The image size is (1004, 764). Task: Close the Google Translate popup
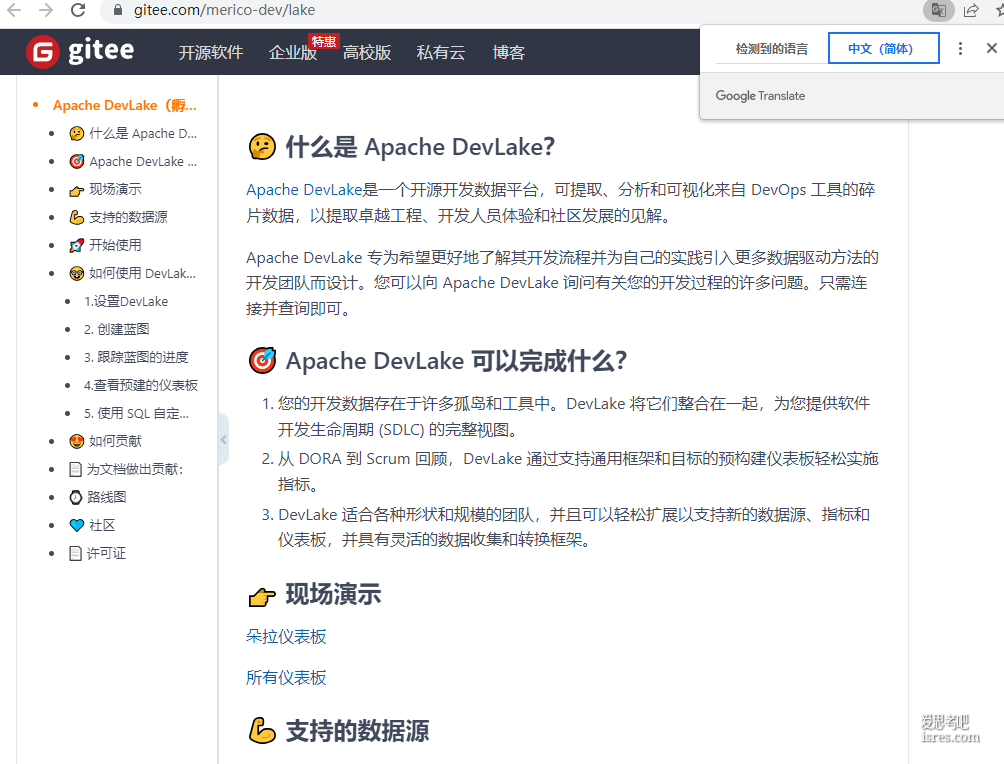[991, 48]
